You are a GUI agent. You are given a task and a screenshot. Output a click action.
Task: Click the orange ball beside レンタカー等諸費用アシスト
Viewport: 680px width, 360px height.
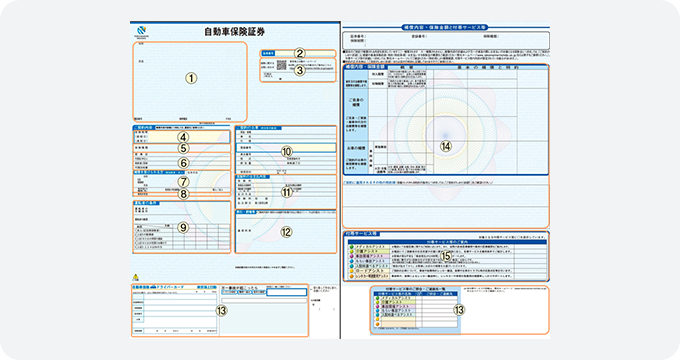(x=352, y=276)
